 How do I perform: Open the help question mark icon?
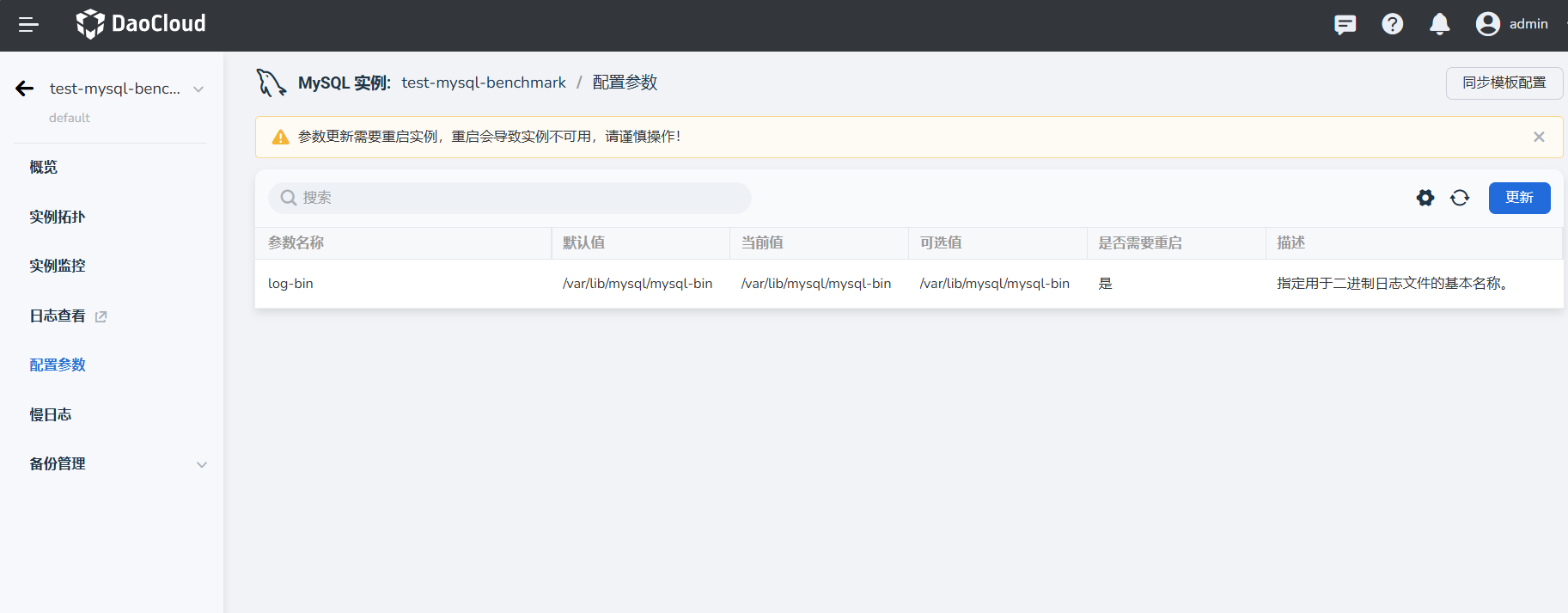coord(1392,24)
